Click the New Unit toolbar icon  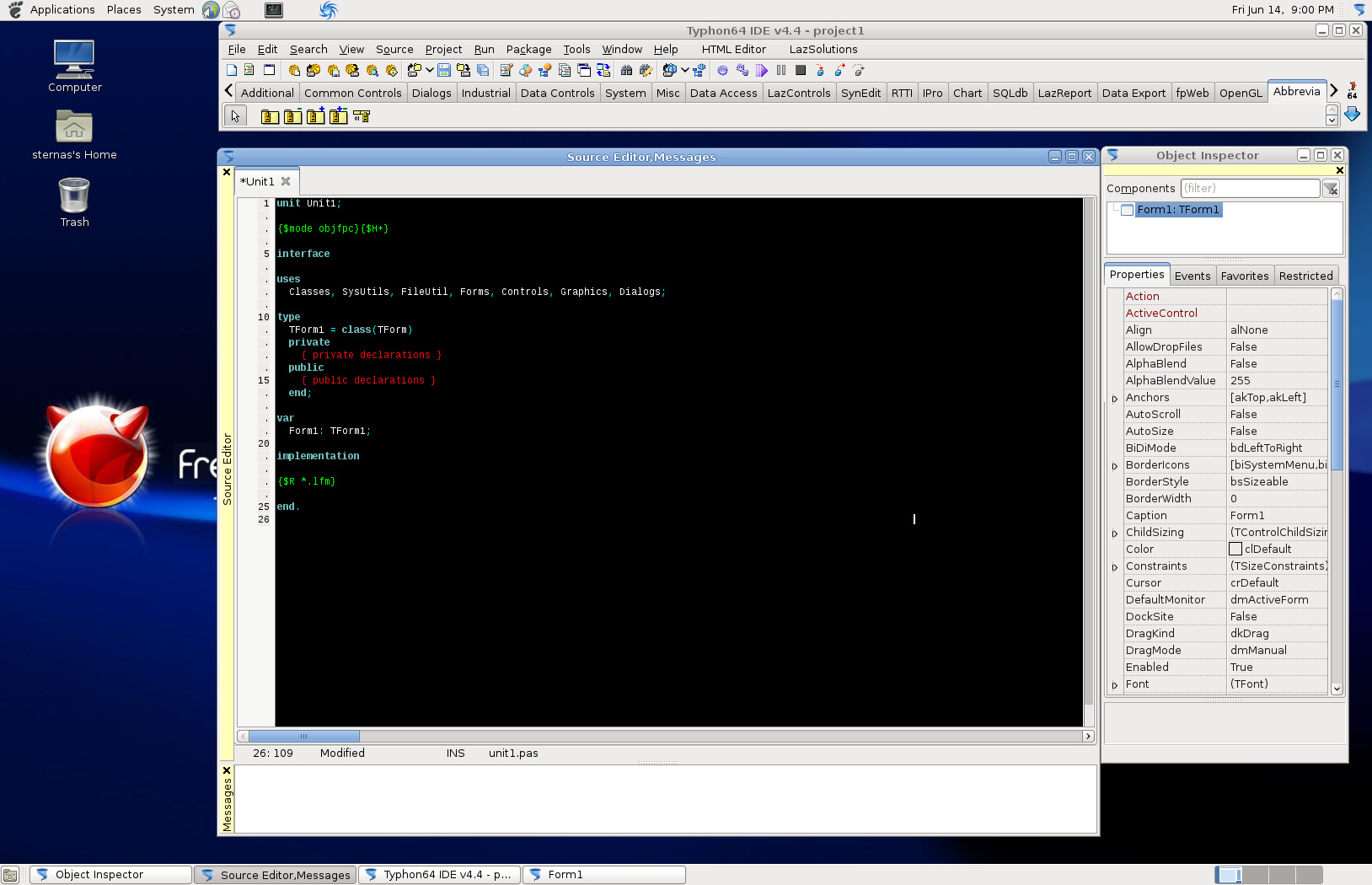(x=249, y=70)
